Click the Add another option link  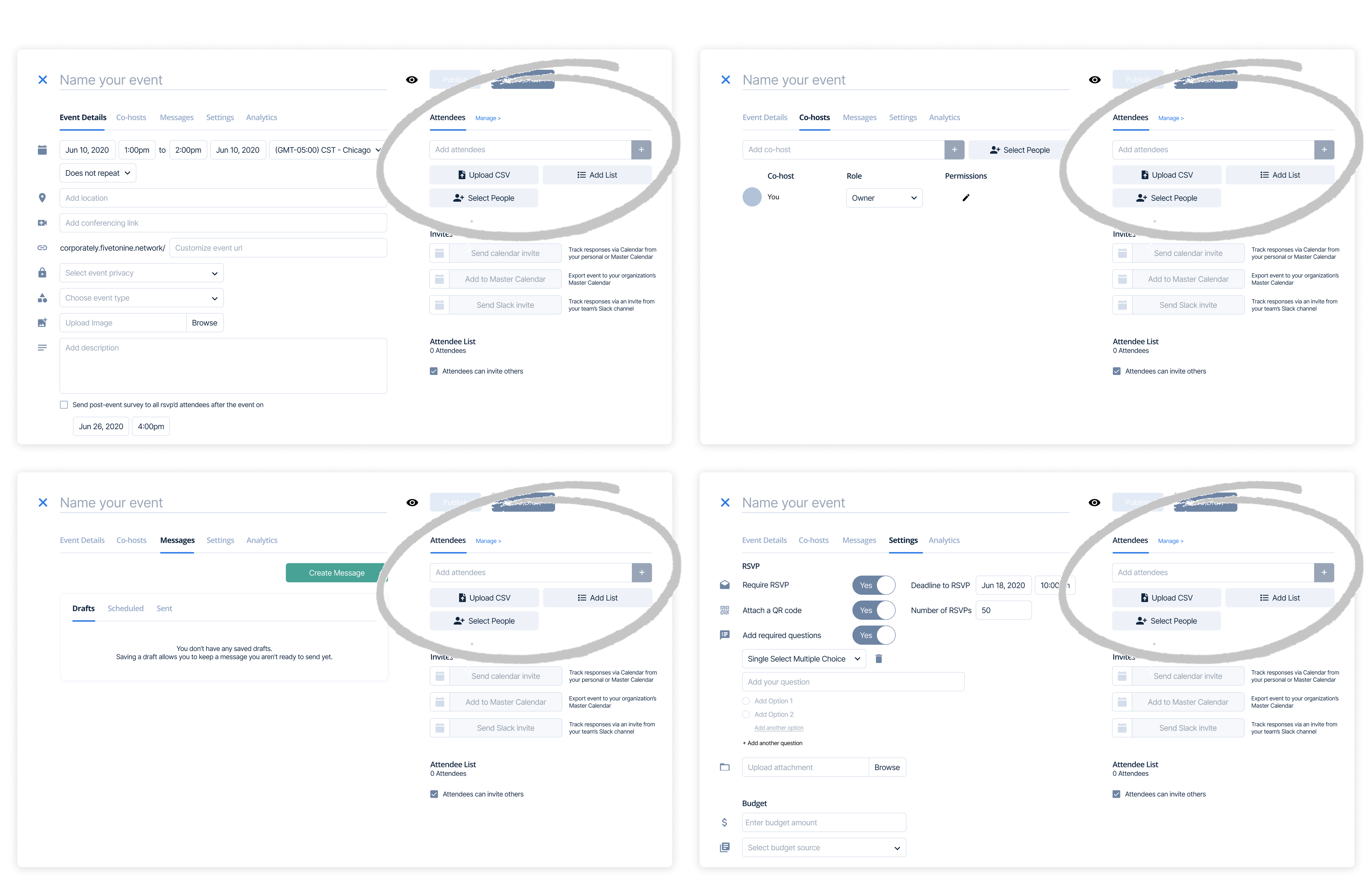pos(779,728)
